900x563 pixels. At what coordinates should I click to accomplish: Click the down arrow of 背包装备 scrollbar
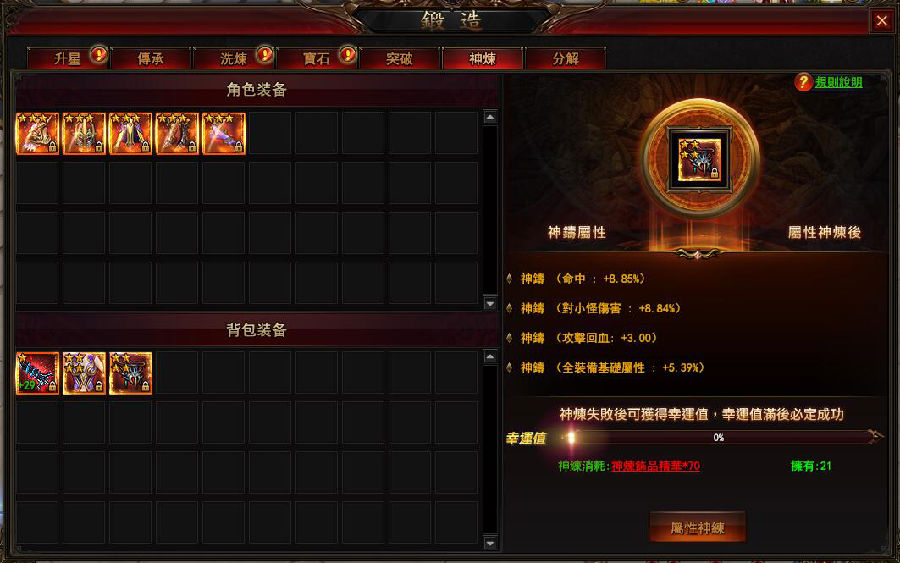490,542
